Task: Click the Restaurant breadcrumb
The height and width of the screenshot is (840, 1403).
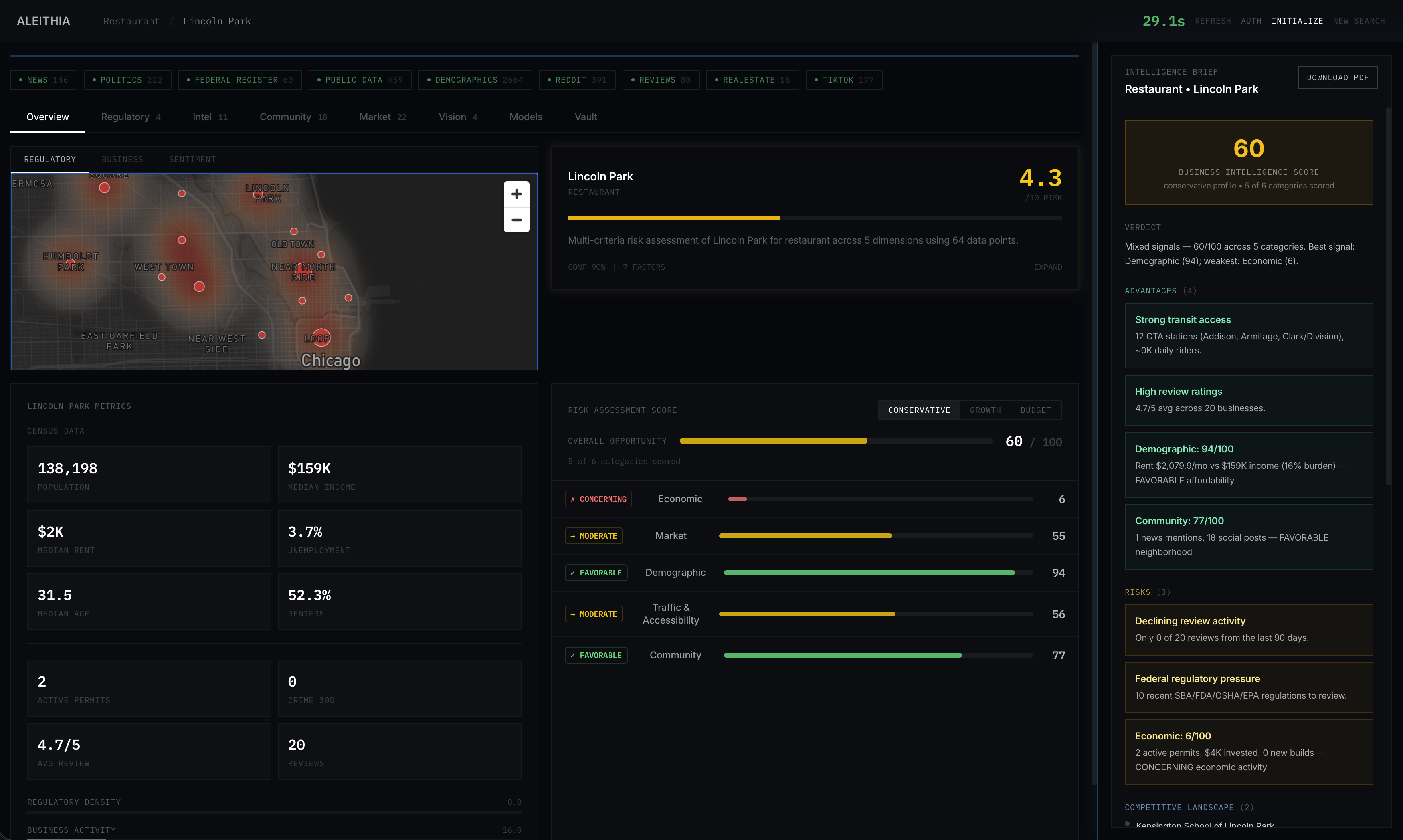Action: click(x=131, y=21)
